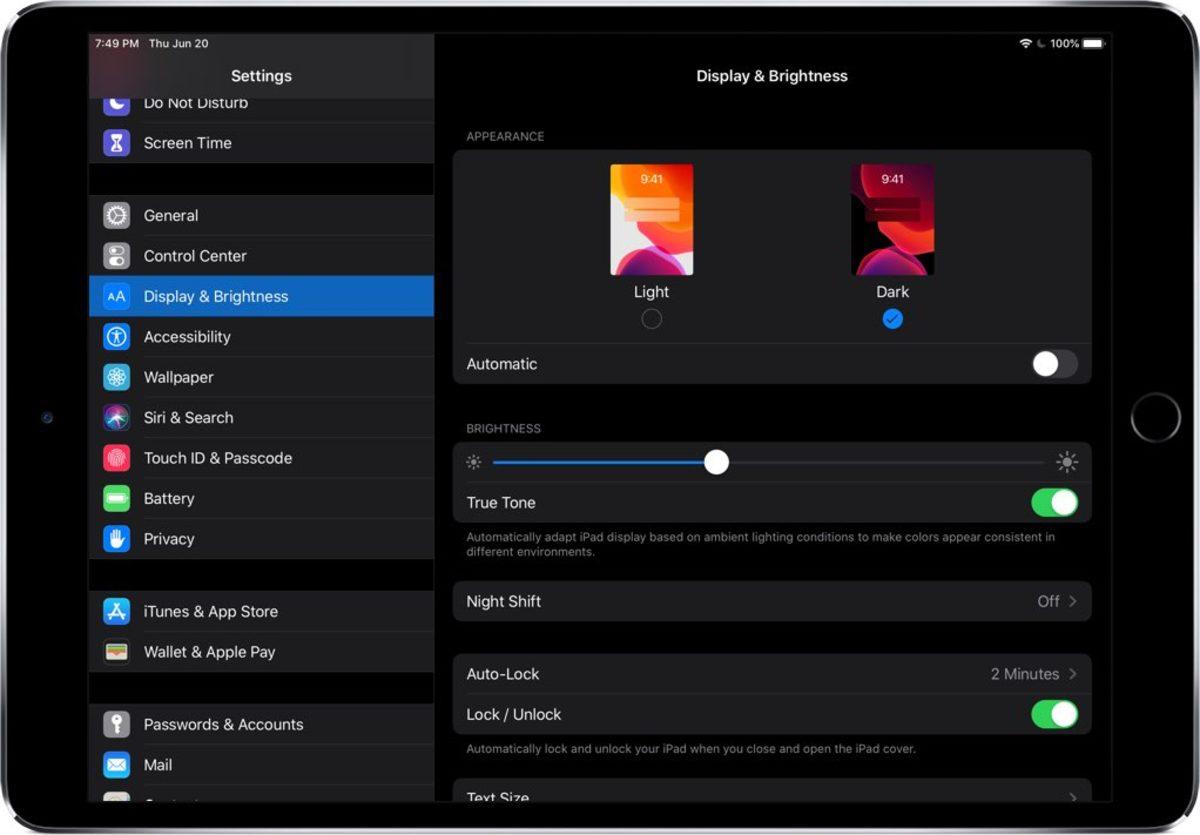The width and height of the screenshot is (1200, 835).
Task: Tap the Control Center icon
Action: coord(117,256)
